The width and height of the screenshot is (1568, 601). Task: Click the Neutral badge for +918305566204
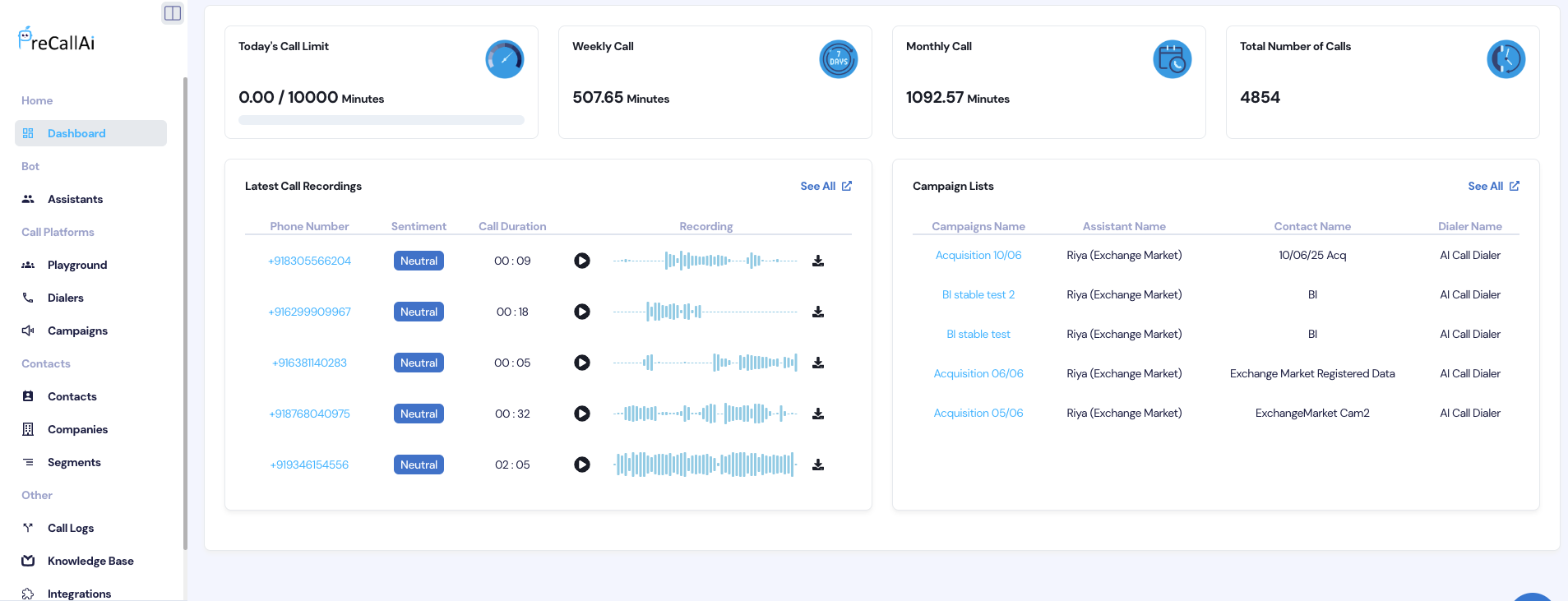[x=419, y=261]
